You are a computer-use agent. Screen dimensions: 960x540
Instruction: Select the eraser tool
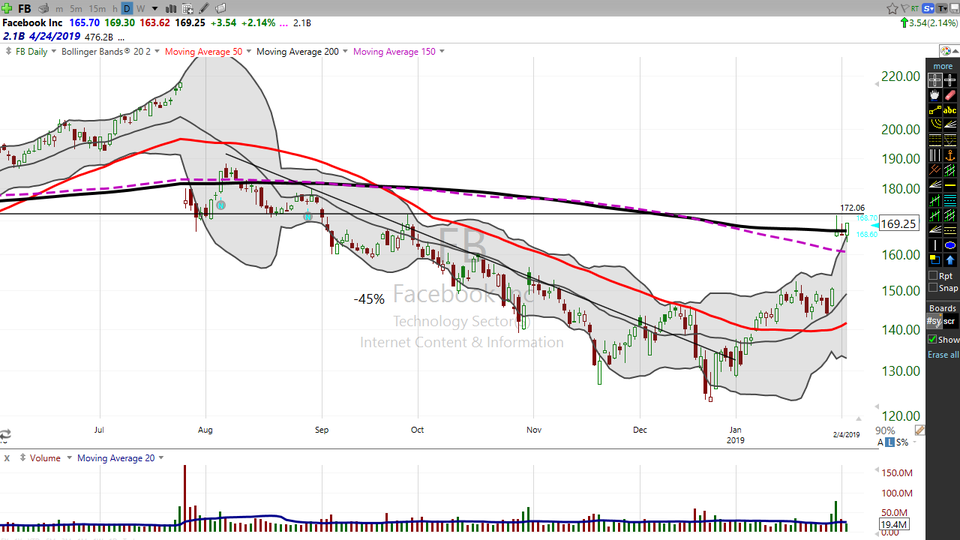(950, 95)
